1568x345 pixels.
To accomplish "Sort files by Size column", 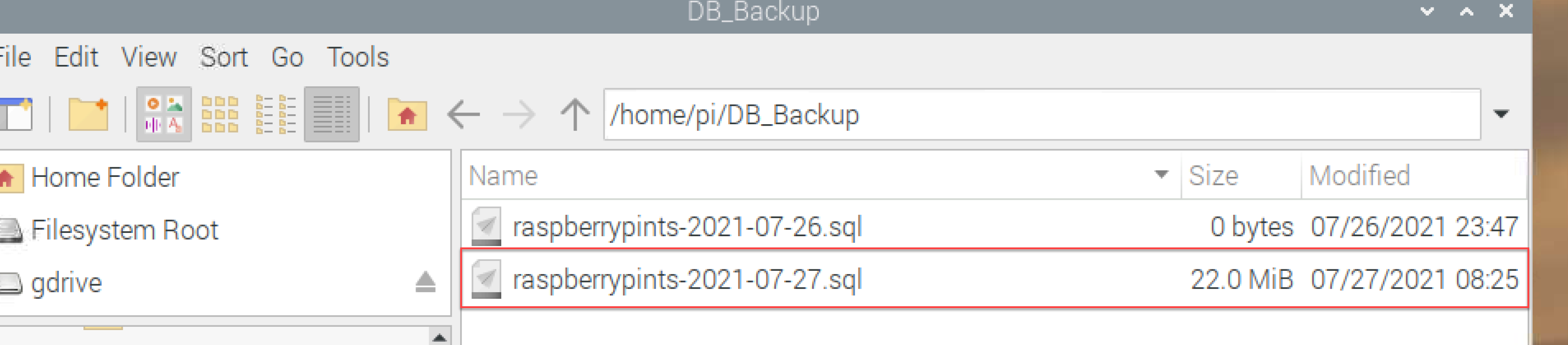I will click(1241, 176).
